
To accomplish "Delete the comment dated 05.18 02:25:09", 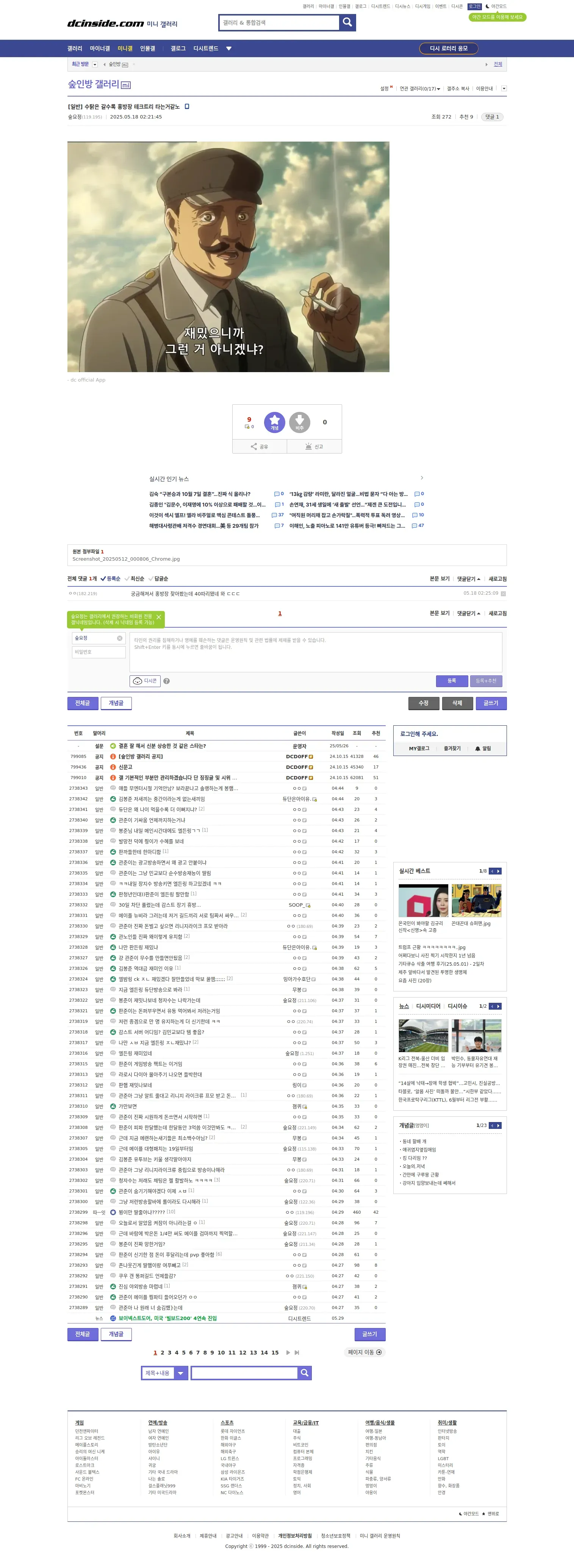I will (503, 594).
